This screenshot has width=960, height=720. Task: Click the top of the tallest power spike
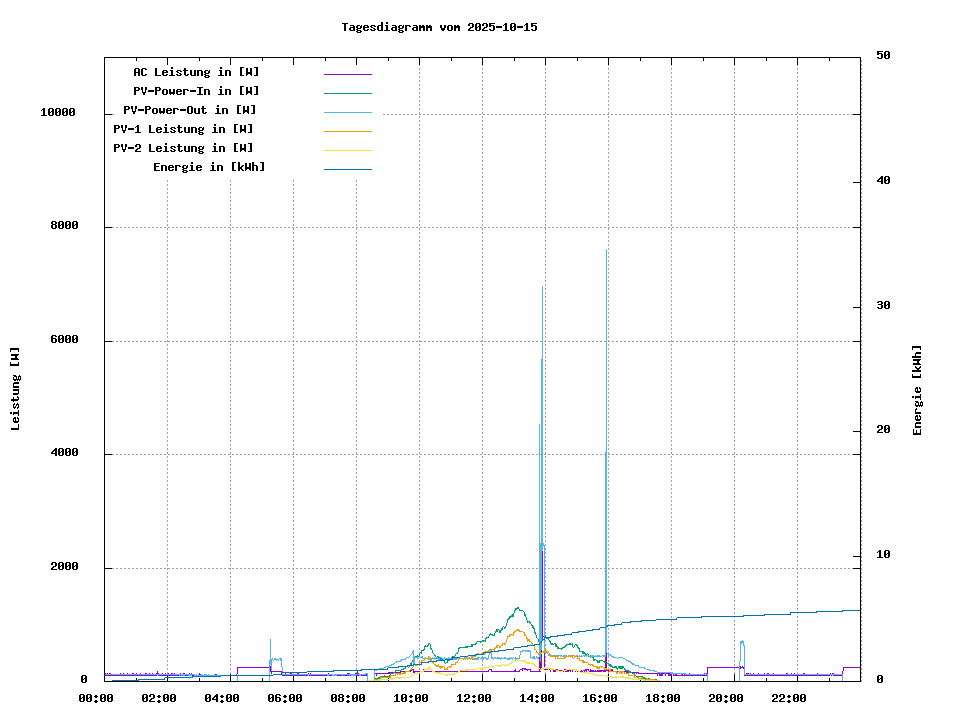[606, 250]
